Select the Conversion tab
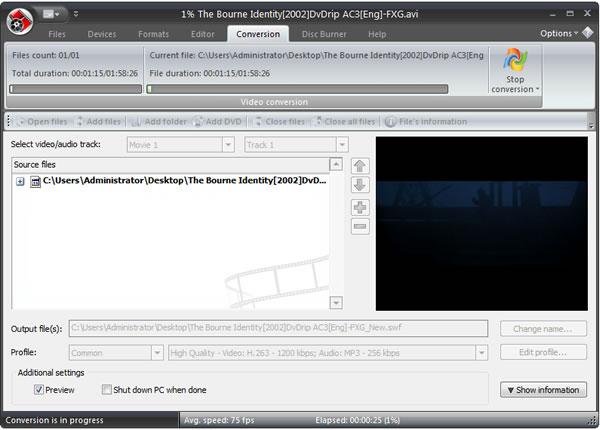 (258, 34)
